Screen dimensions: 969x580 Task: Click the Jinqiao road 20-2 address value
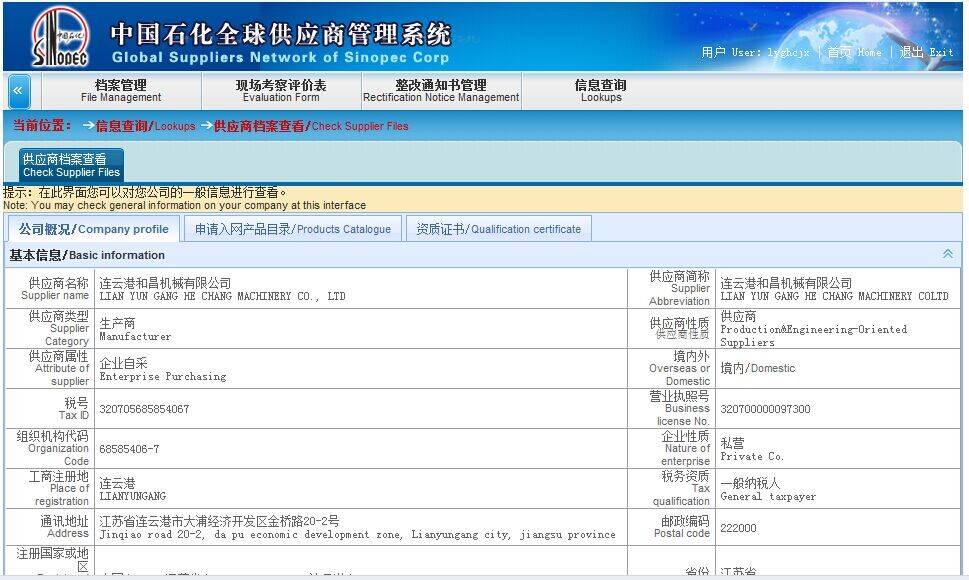[357, 535]
